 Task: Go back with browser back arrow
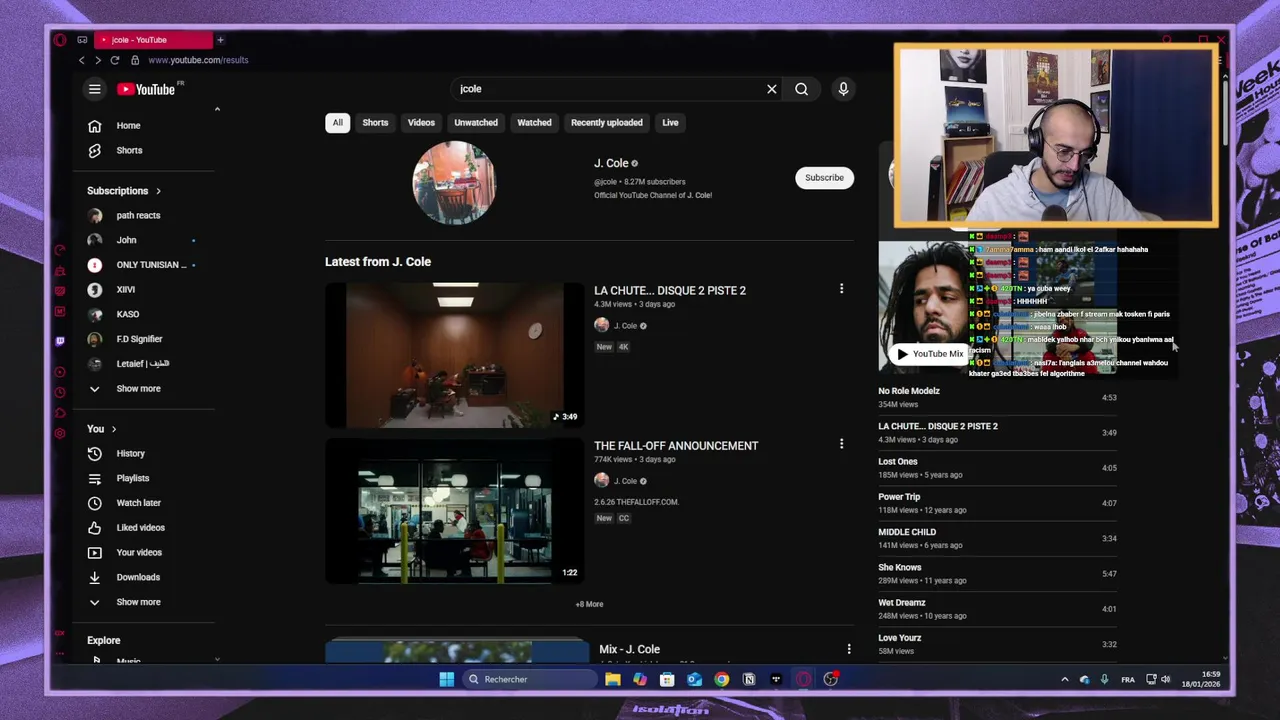82,60
